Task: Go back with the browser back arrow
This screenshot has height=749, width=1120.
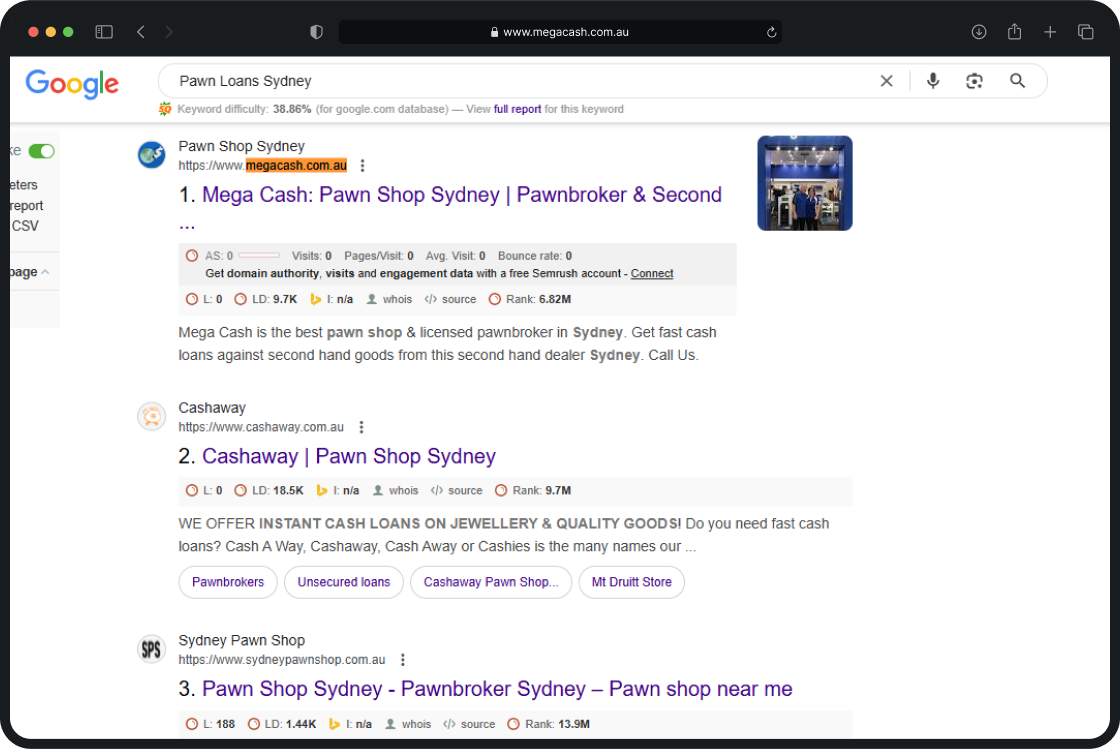Action: coord(141,31)
